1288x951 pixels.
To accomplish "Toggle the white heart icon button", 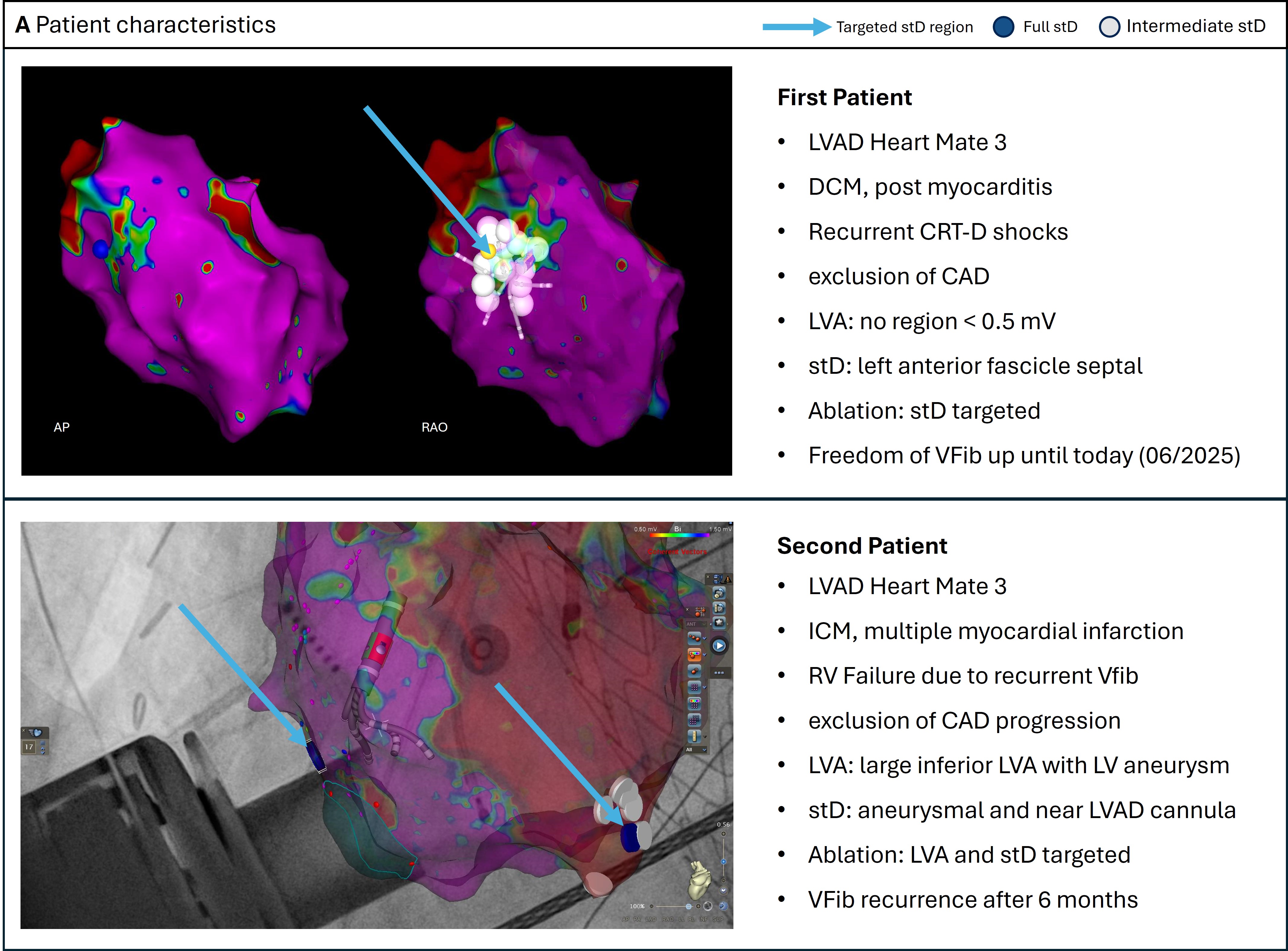I will click(724, 890).
